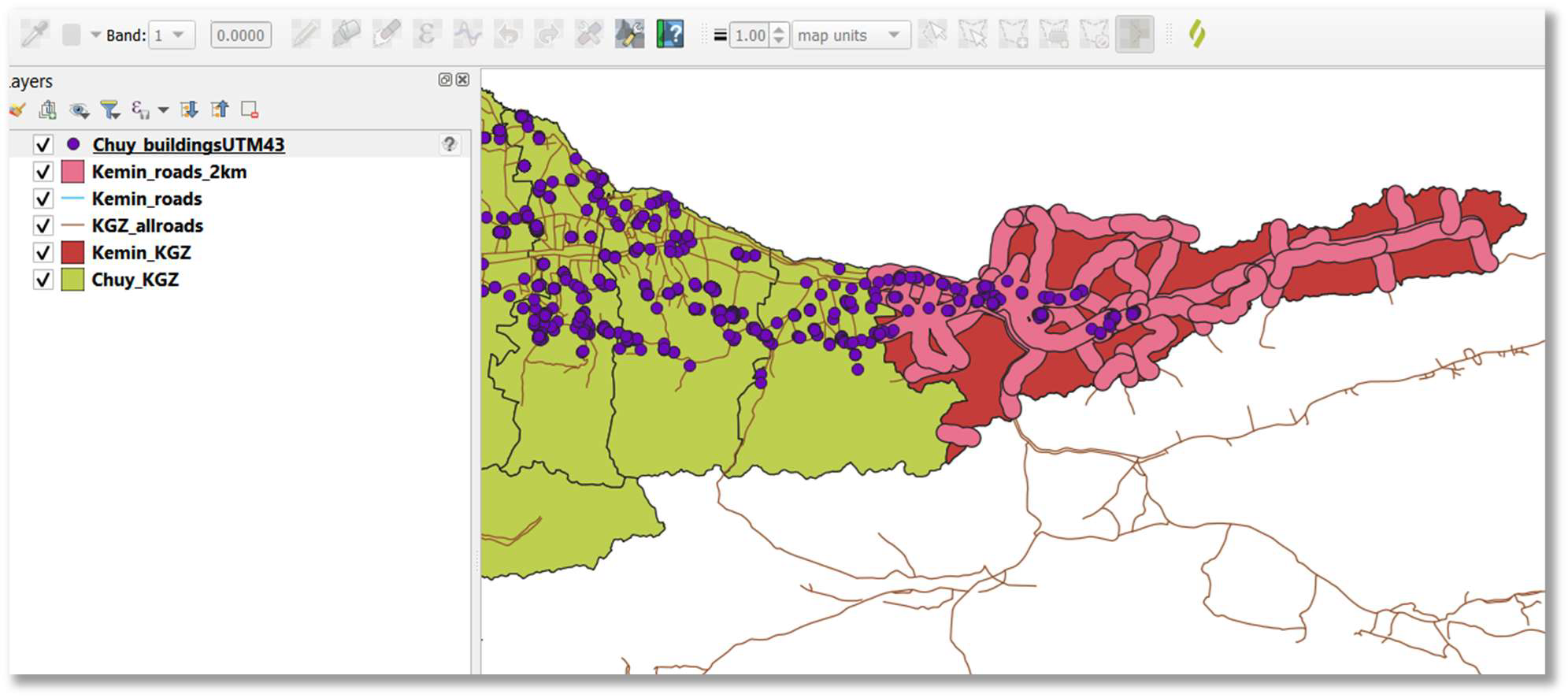The width and height of the screenshot is (1568, 698).
Task: Hide the KGZ_allroads layer
Action: pos(43,226)
